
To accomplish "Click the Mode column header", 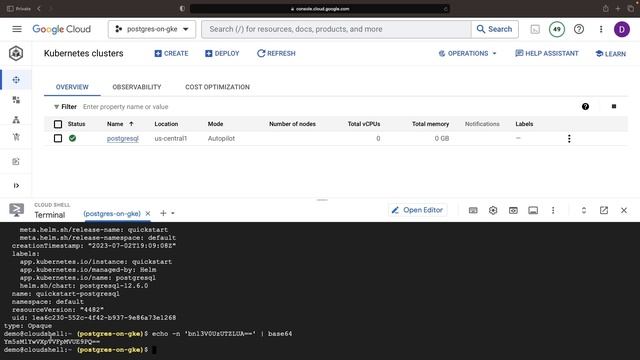I will (x=215, y=124).
